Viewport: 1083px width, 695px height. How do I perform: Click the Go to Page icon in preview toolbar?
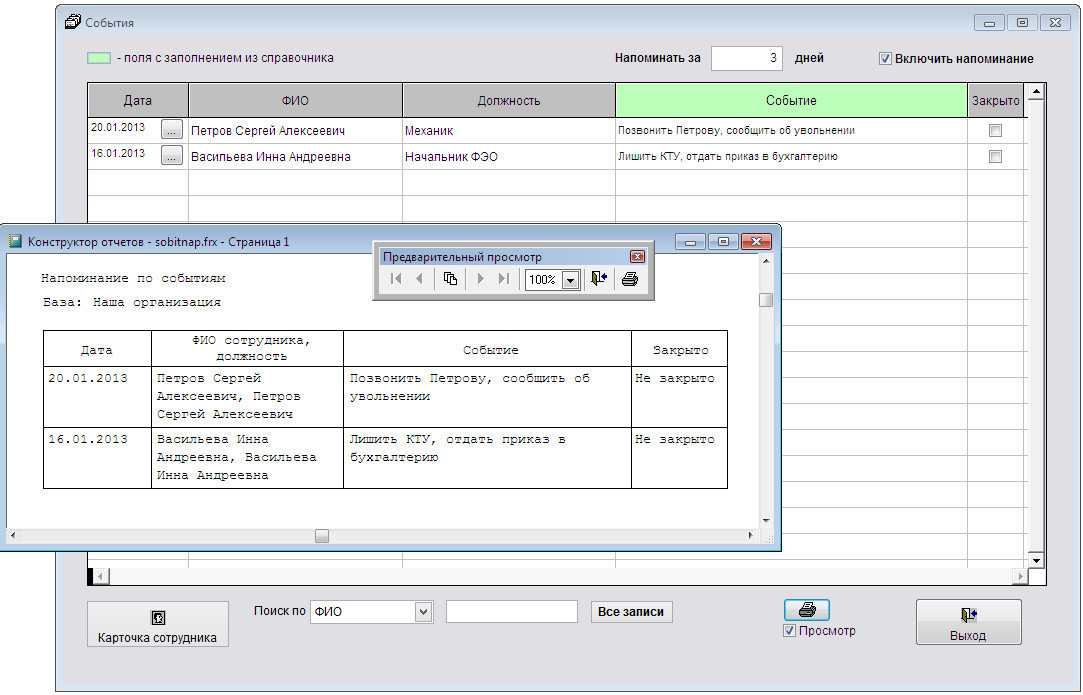click(x=450, y=280)
